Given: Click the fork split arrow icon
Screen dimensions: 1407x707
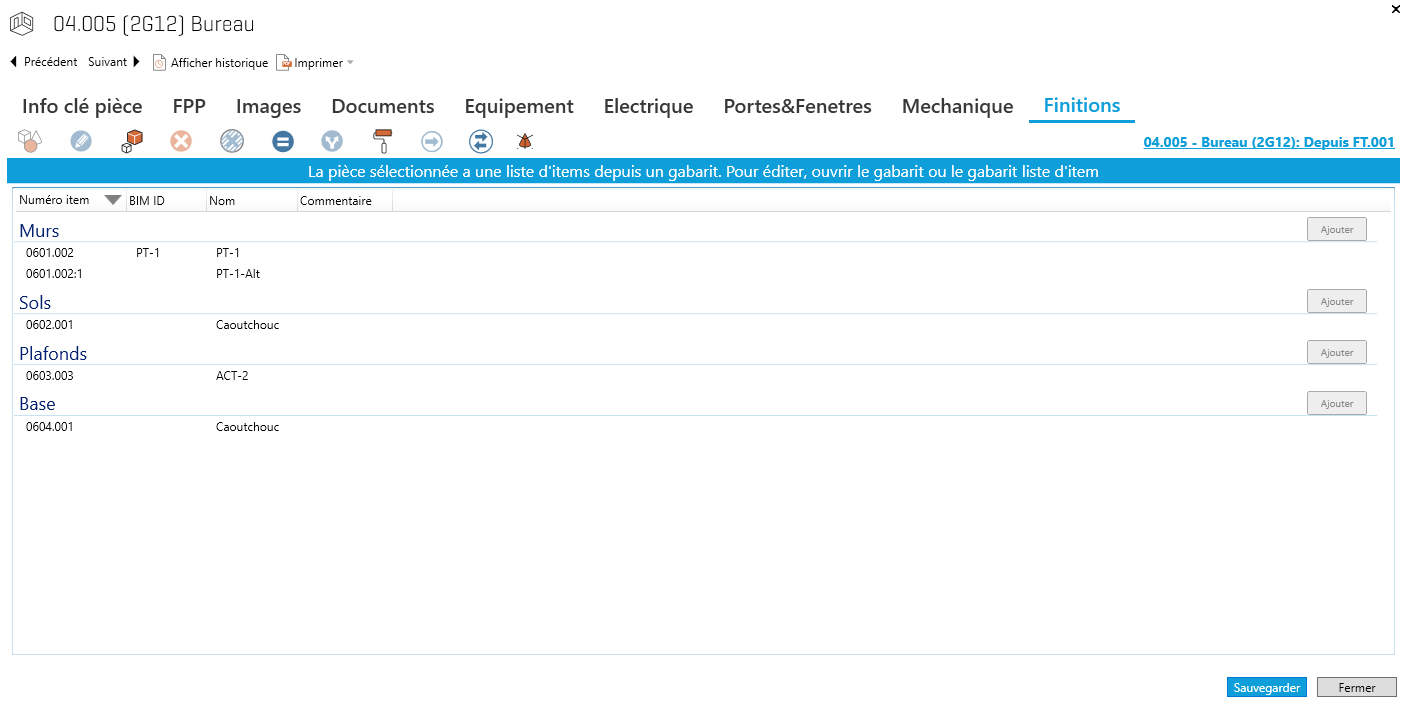Looking at the screenshot, I should 332,141.
